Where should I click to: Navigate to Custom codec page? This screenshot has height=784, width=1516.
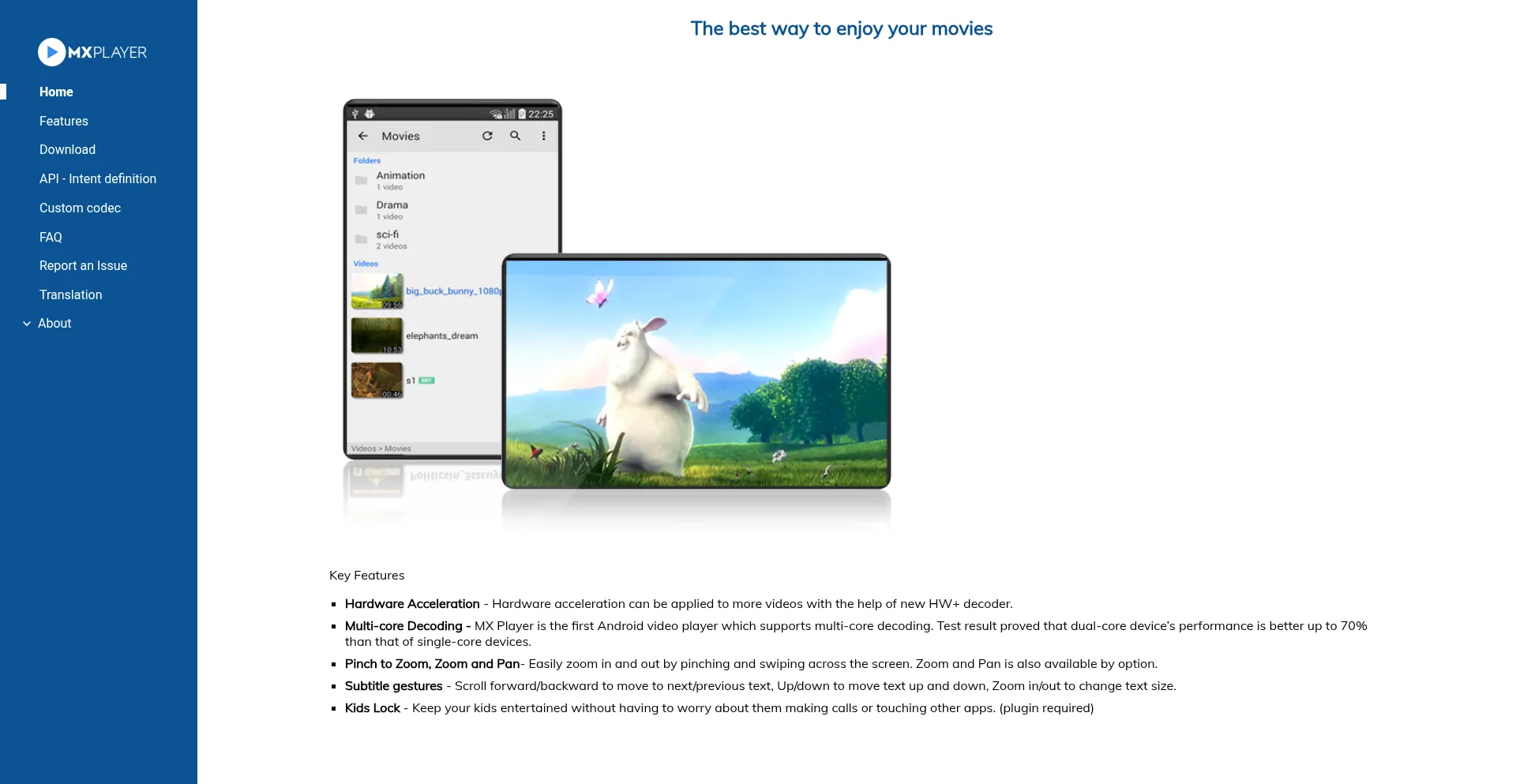click(80, 208)
